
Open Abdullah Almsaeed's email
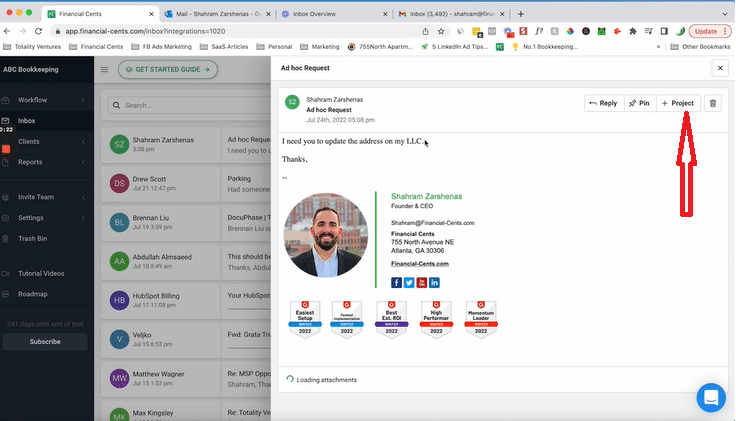186,261
